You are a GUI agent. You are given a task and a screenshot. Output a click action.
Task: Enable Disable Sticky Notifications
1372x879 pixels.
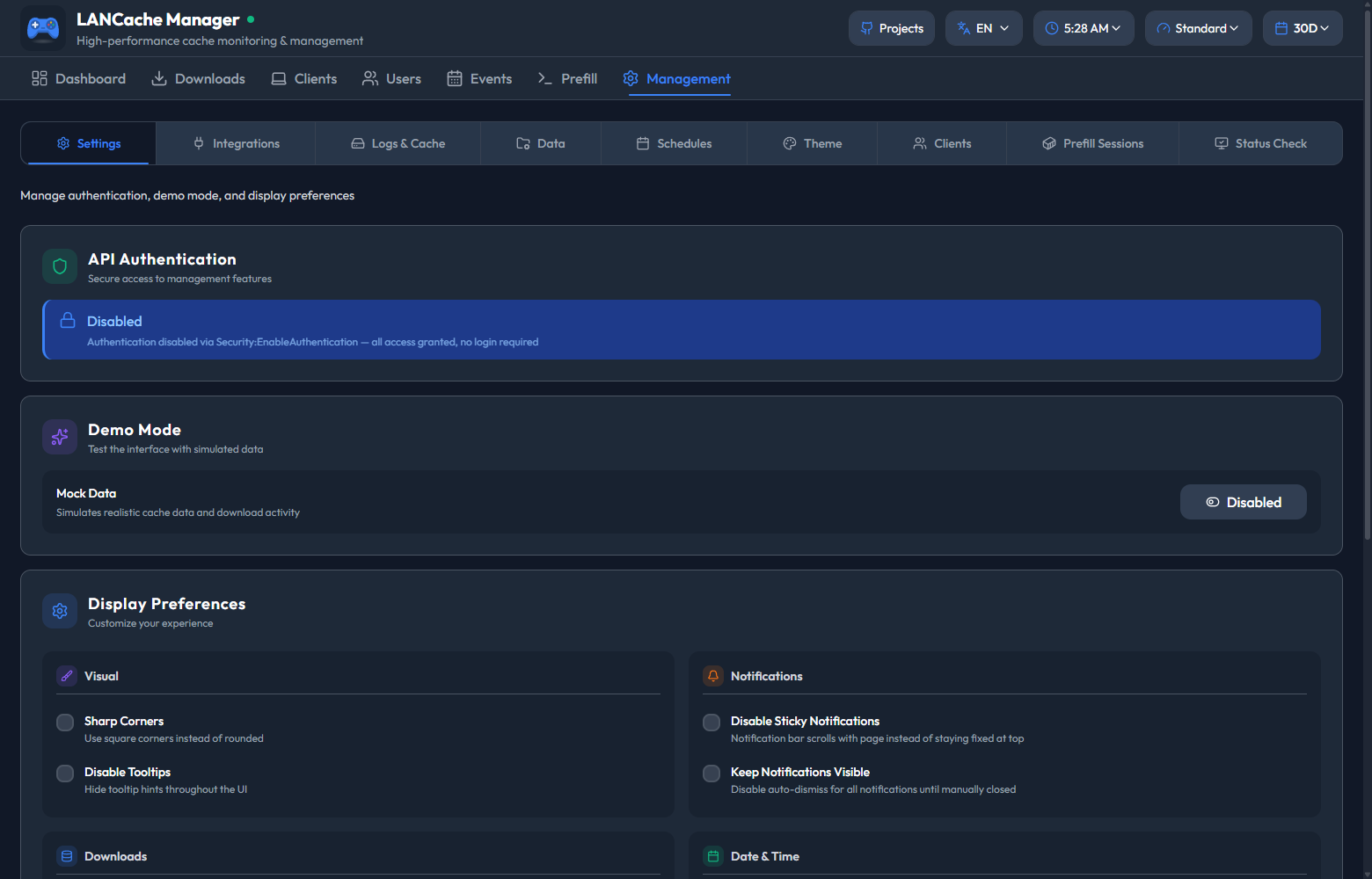(712, 723)
